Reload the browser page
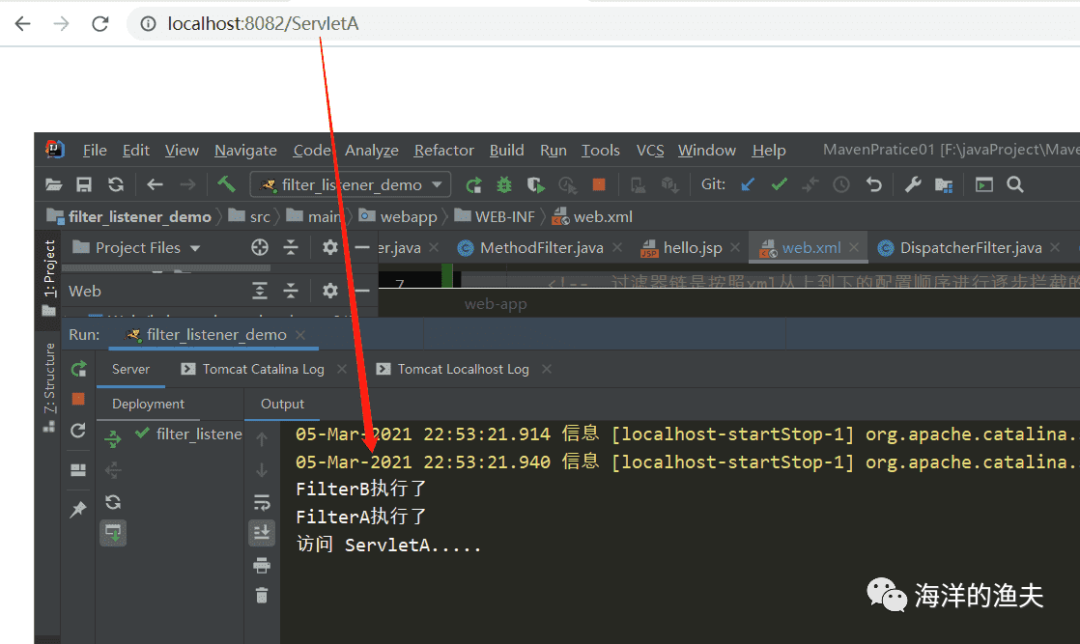 pos(101,23)
